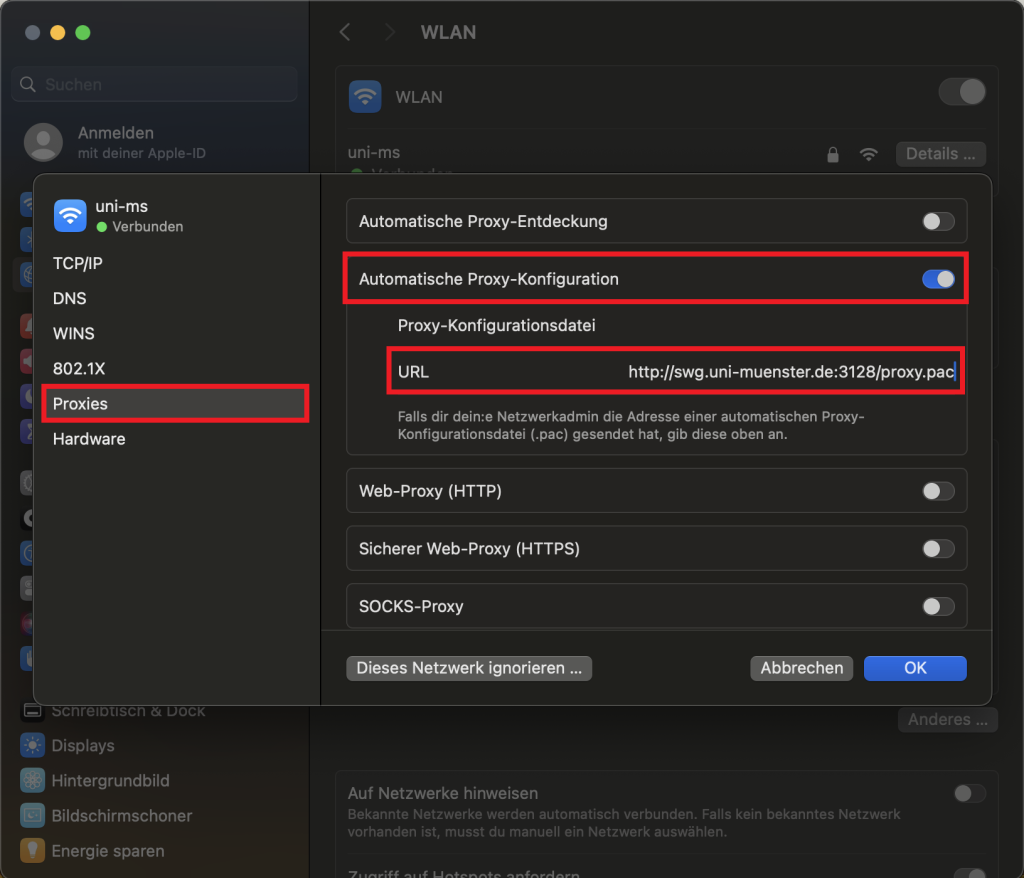Click the Hintergrundbild sidebar icon
This screenshot has height=878, width=1024.
coord(33,781)
